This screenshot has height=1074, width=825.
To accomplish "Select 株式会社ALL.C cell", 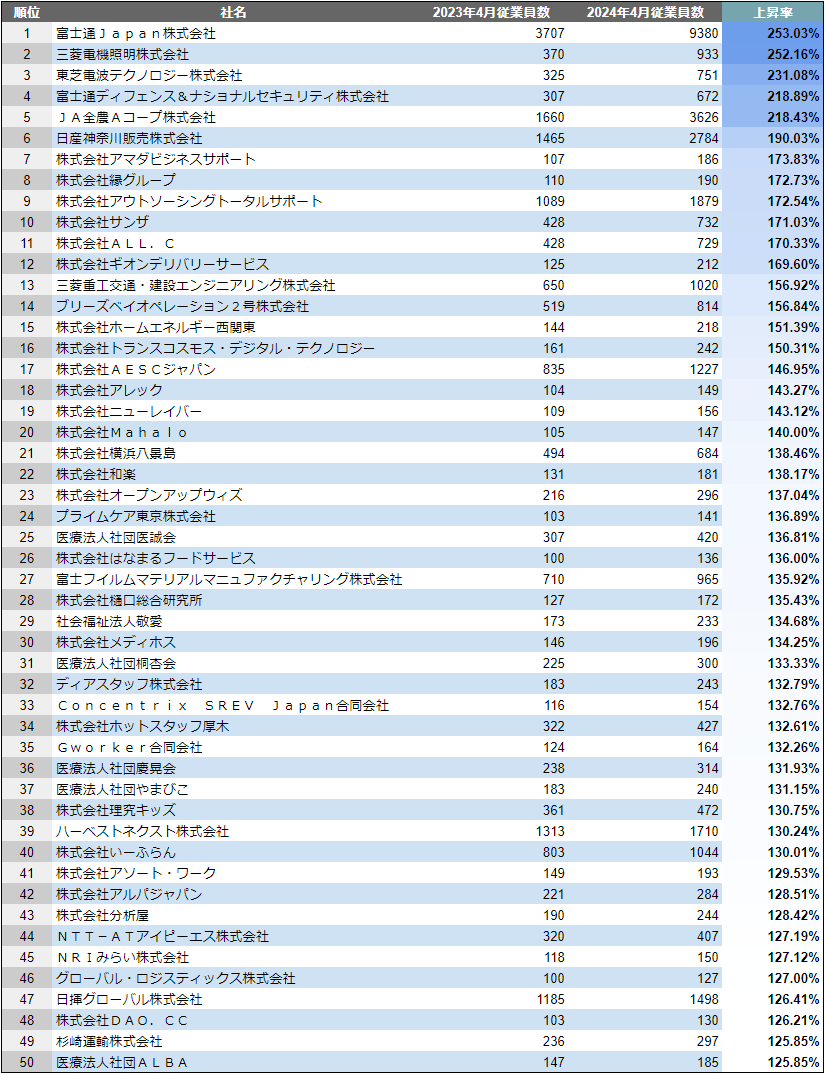I will 116,244.
